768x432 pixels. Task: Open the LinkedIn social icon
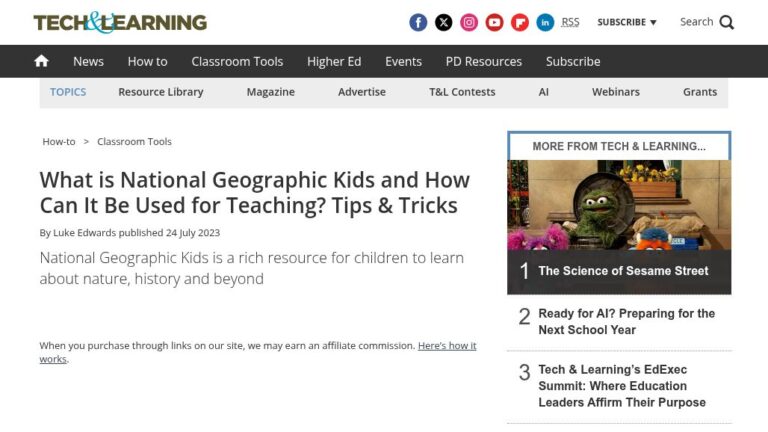pyautogui.click(x=545, y=23)
